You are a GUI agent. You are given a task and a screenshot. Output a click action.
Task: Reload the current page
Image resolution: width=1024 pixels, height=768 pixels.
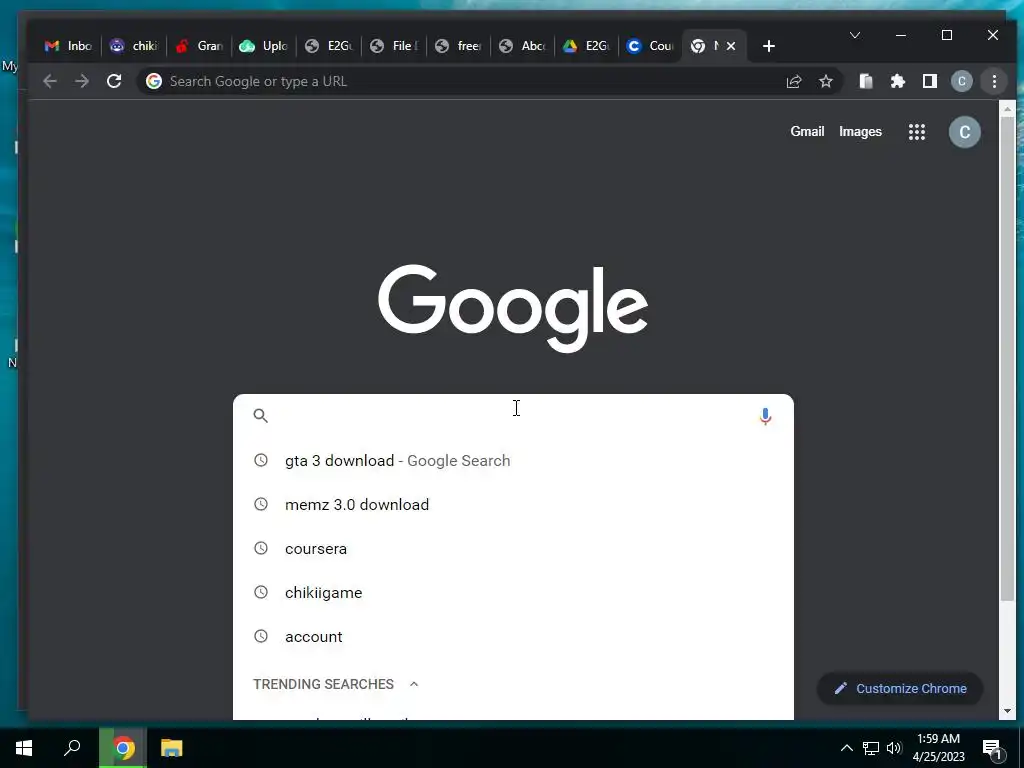click(x=114, y=82)
